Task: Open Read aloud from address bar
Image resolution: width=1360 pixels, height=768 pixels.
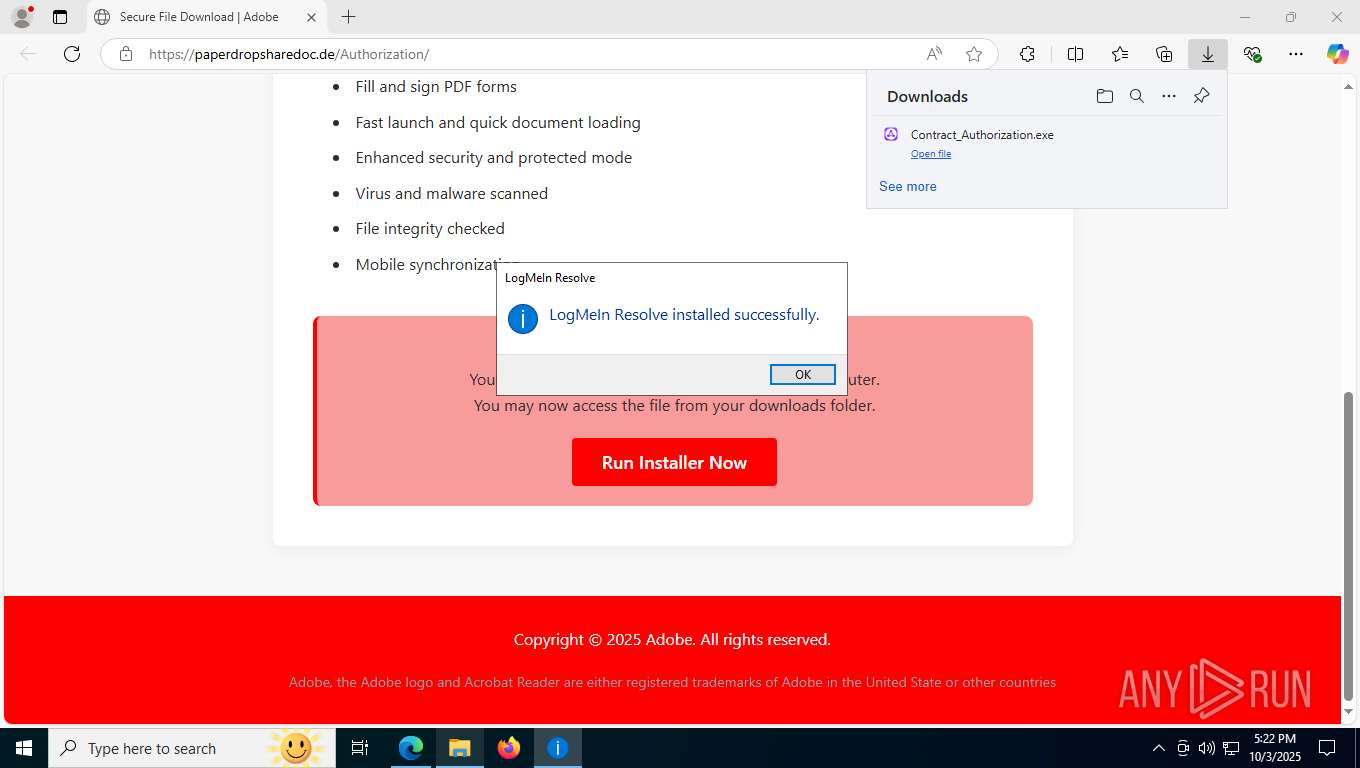Action: tap(933, 54)
